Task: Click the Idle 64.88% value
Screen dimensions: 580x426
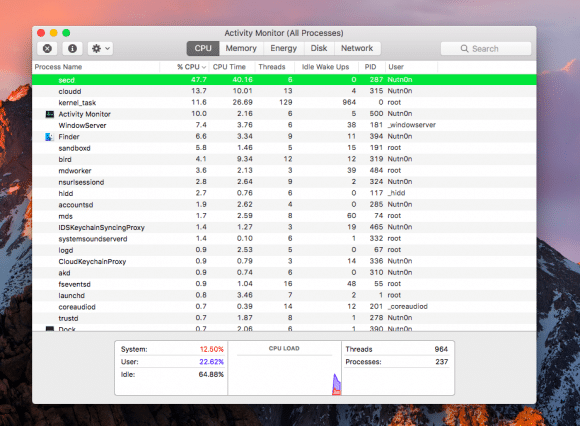Action: [x=211, y=375]
